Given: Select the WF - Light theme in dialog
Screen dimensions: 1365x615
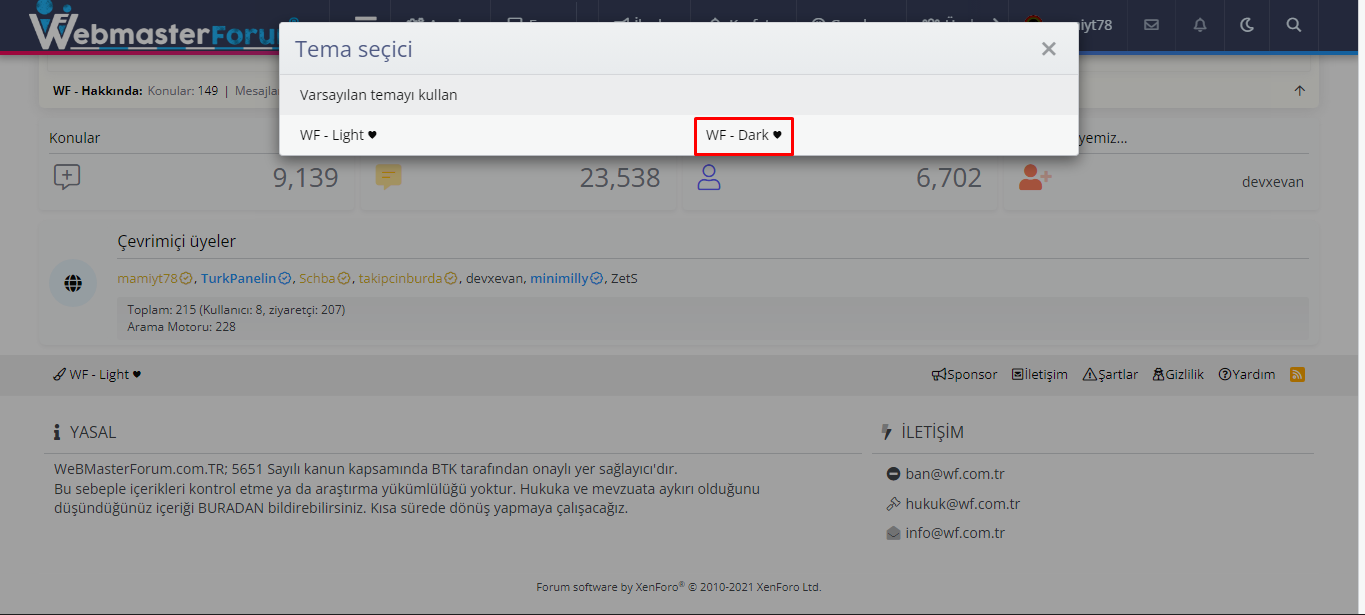Looking at the screenshot, I should tap(338, 135).
